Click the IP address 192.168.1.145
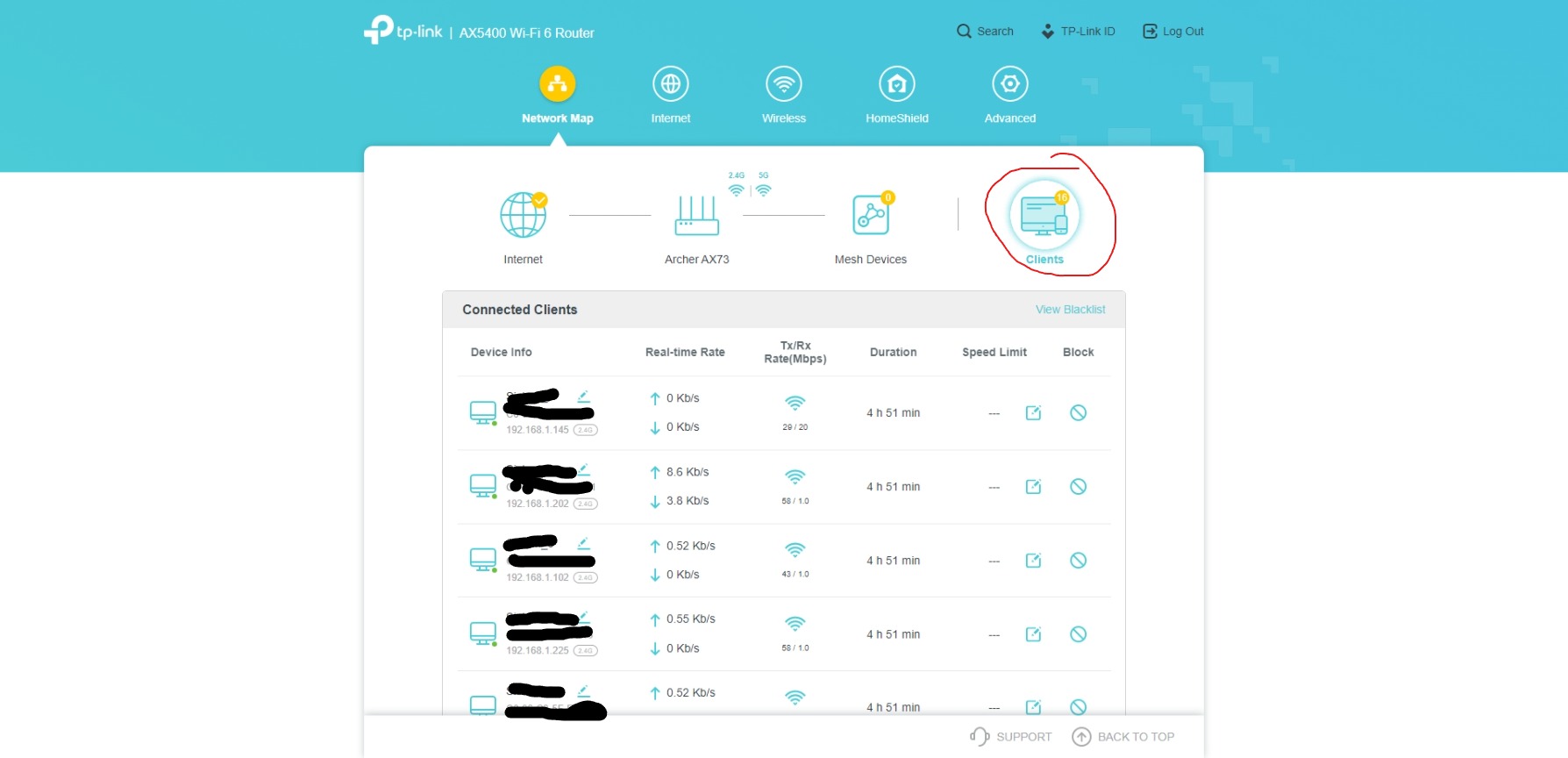Viewport: 1568px width, 758px height. coord(538,430)
